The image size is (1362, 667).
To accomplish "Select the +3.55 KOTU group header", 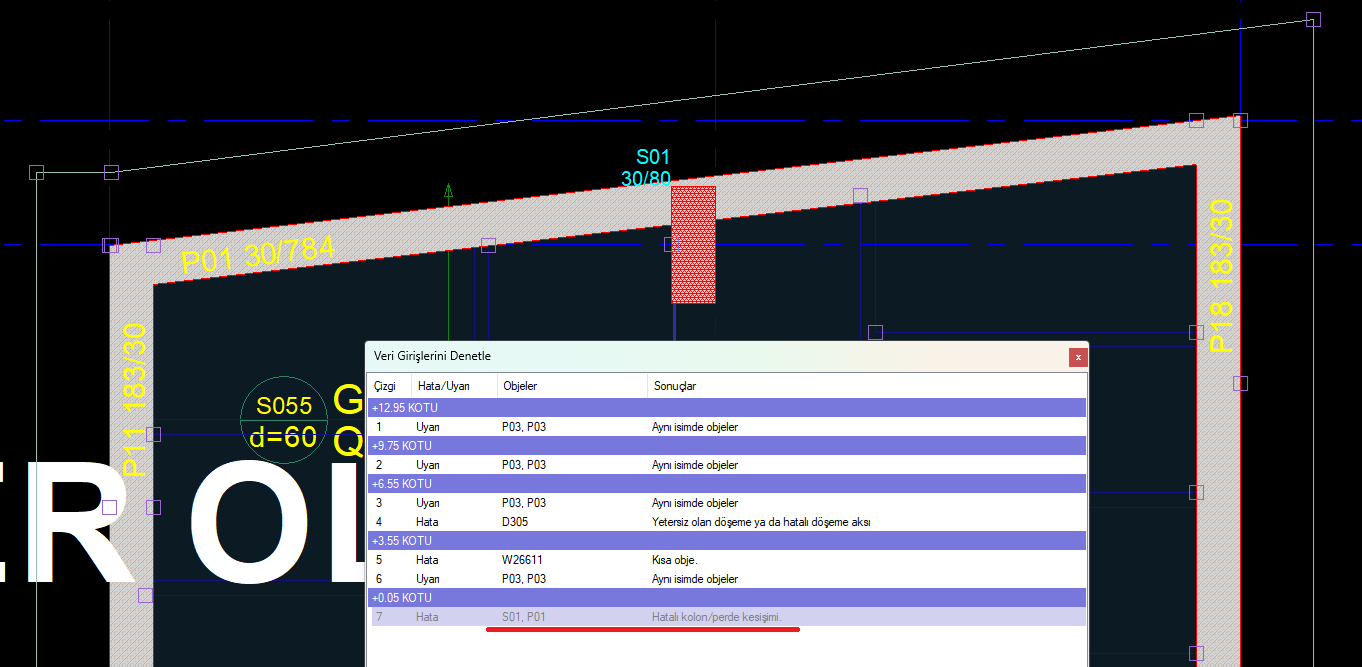I will tap(727, 541).
